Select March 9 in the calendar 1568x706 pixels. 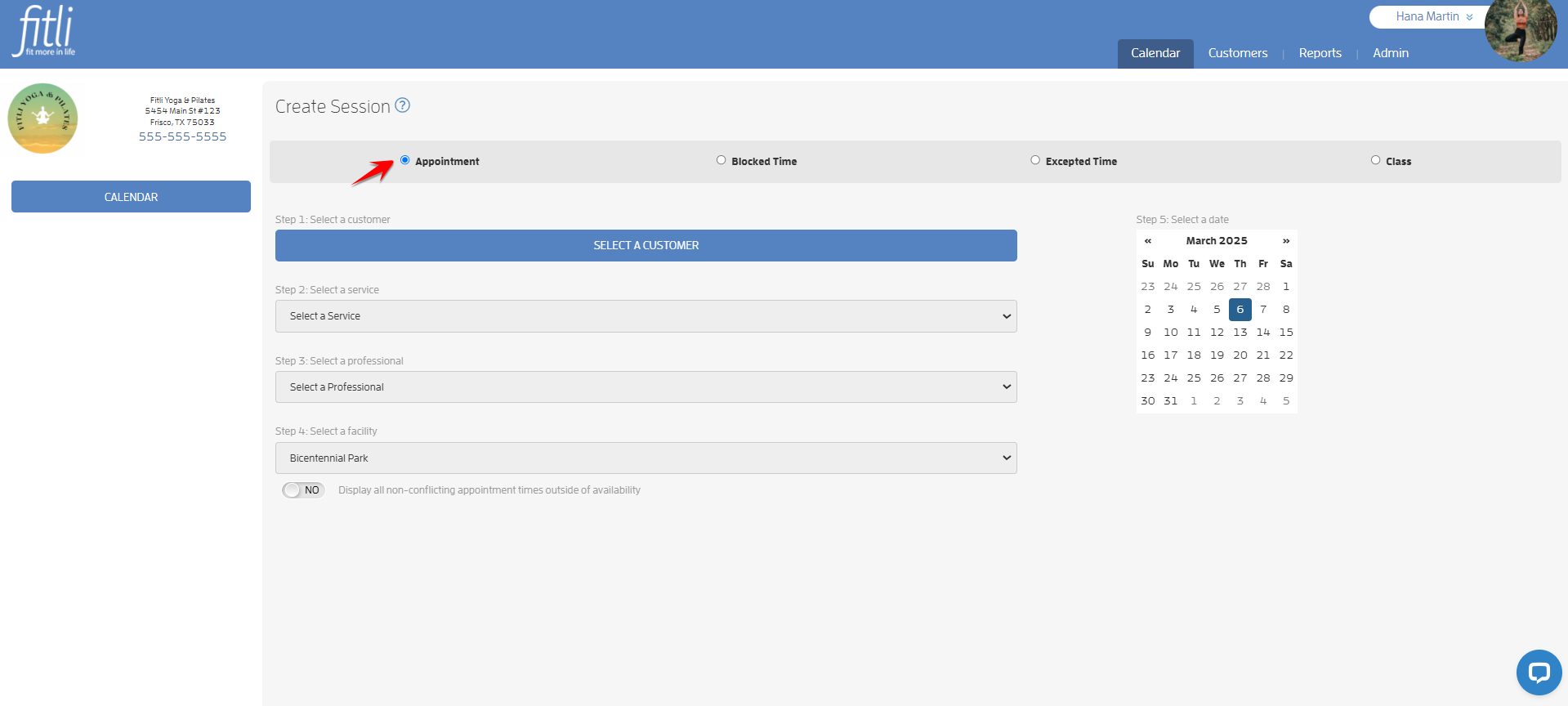click(1148, 333)
